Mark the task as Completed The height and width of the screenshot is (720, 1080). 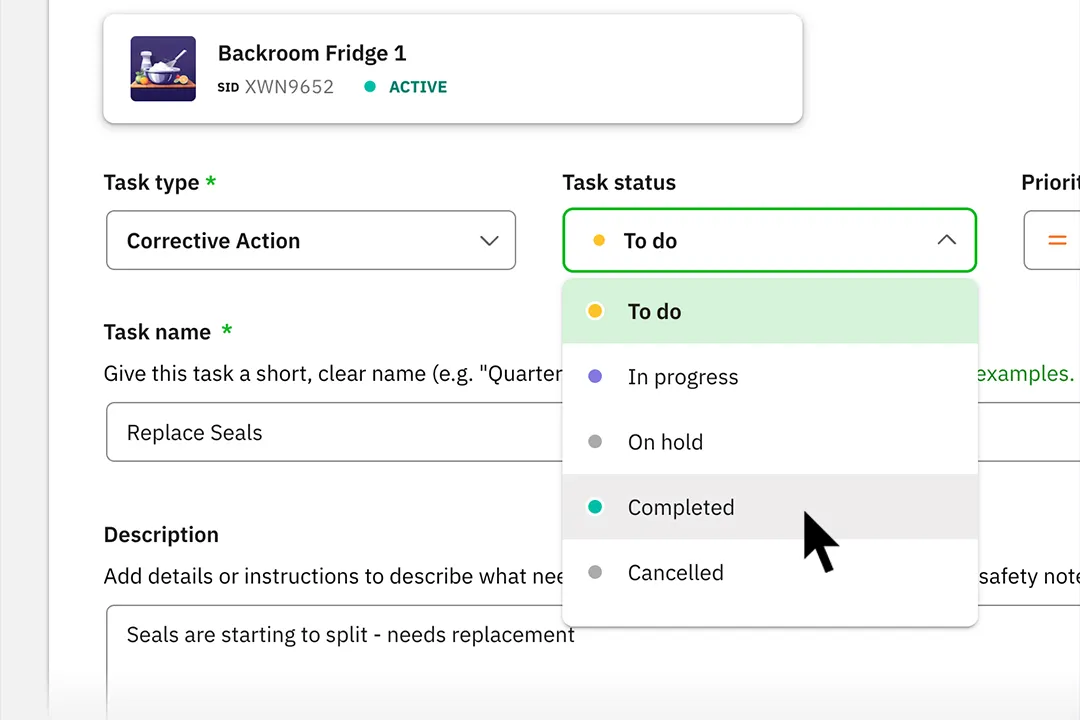[770, 507]
